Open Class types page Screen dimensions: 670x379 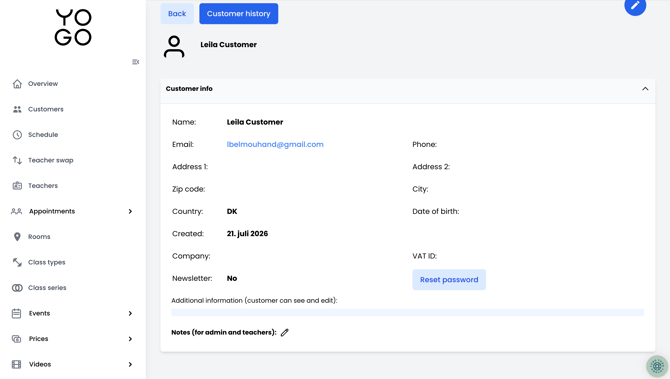click(47, 262)
